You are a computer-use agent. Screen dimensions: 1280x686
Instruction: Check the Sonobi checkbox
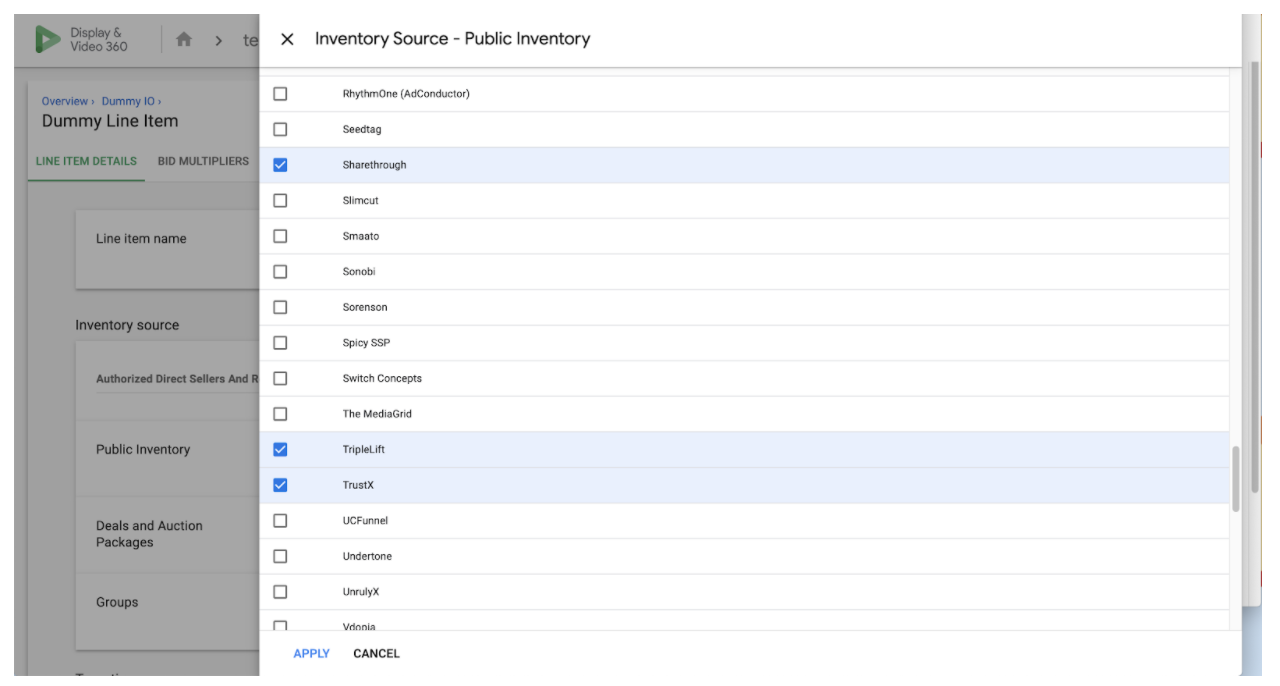click(x=280, y=272)
